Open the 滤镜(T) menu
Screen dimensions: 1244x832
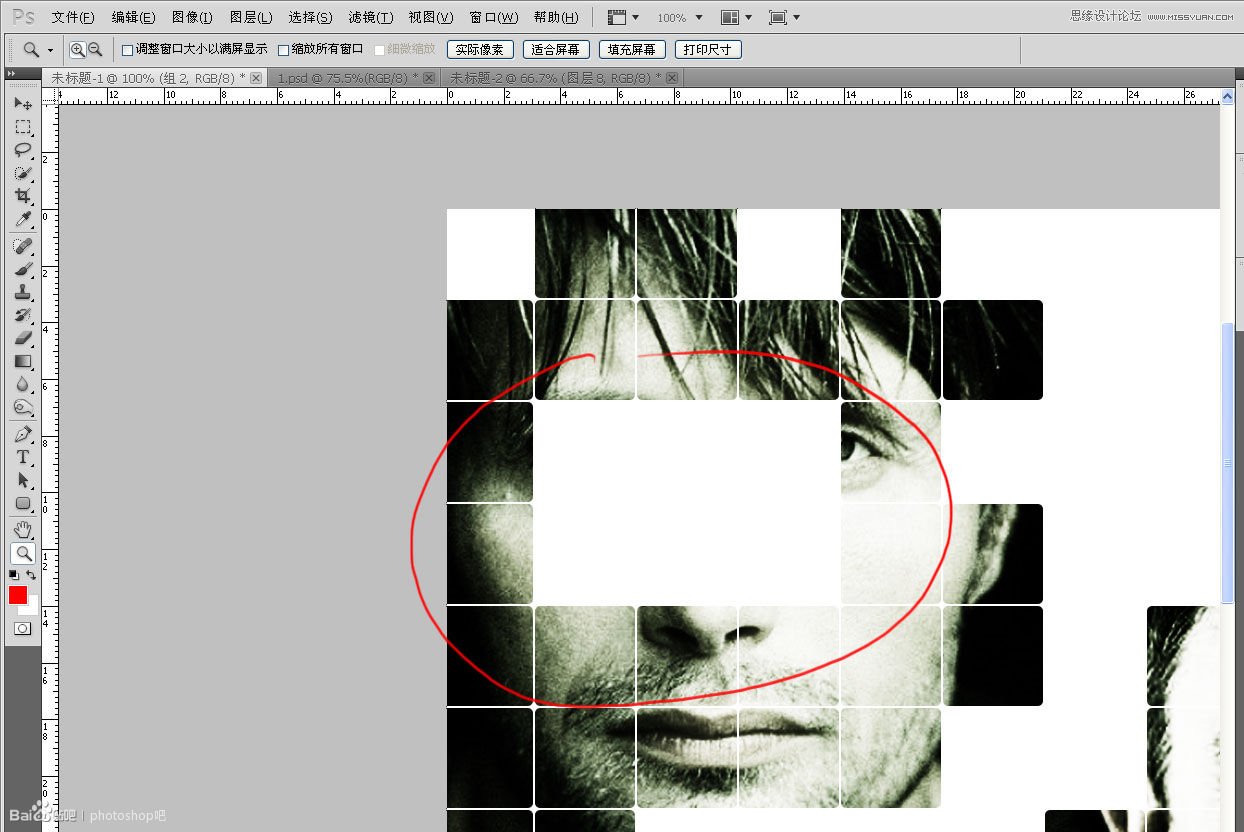click(x=370, y=18)
